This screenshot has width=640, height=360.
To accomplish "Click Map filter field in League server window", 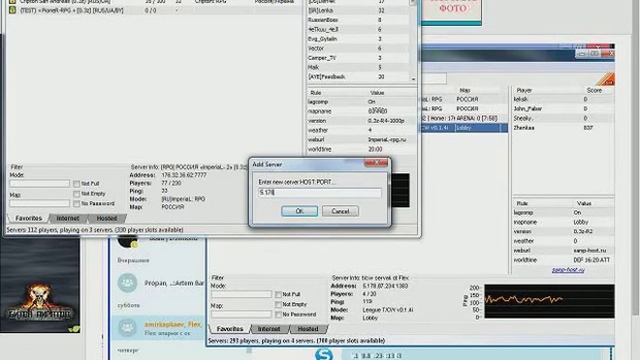I will tap(241, 314).
